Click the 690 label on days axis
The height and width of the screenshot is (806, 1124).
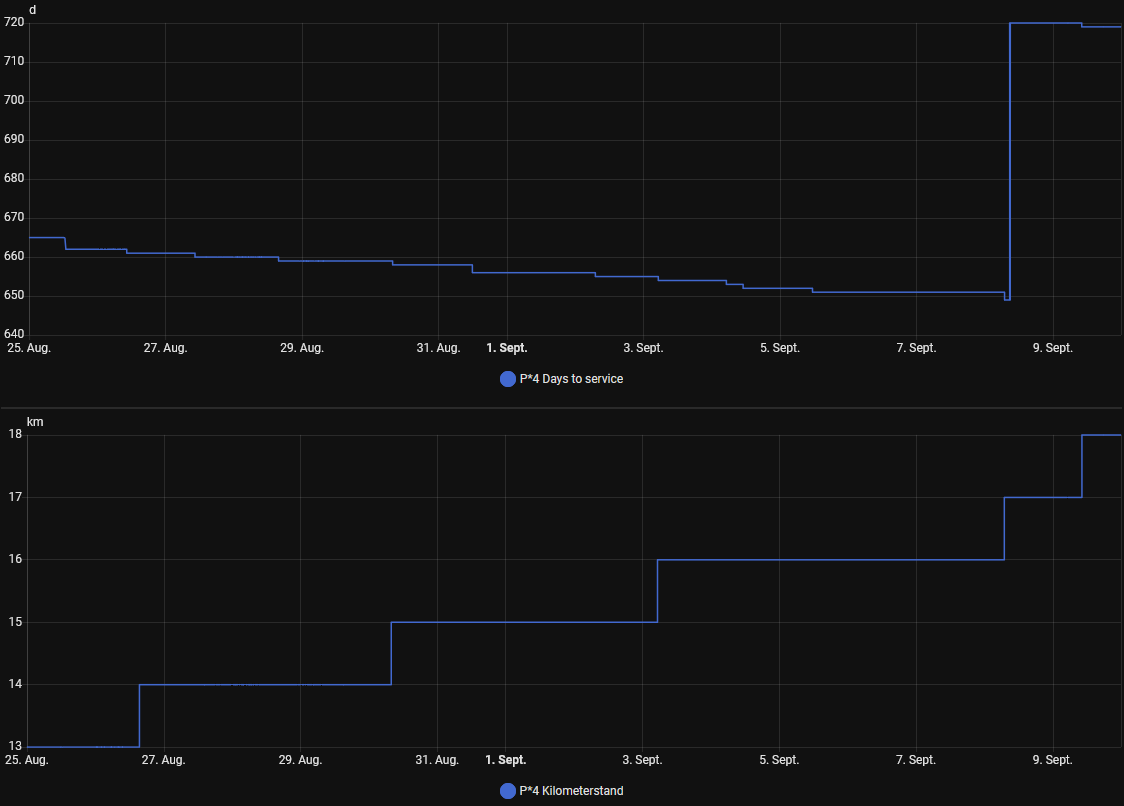click(x=14, y=139)
